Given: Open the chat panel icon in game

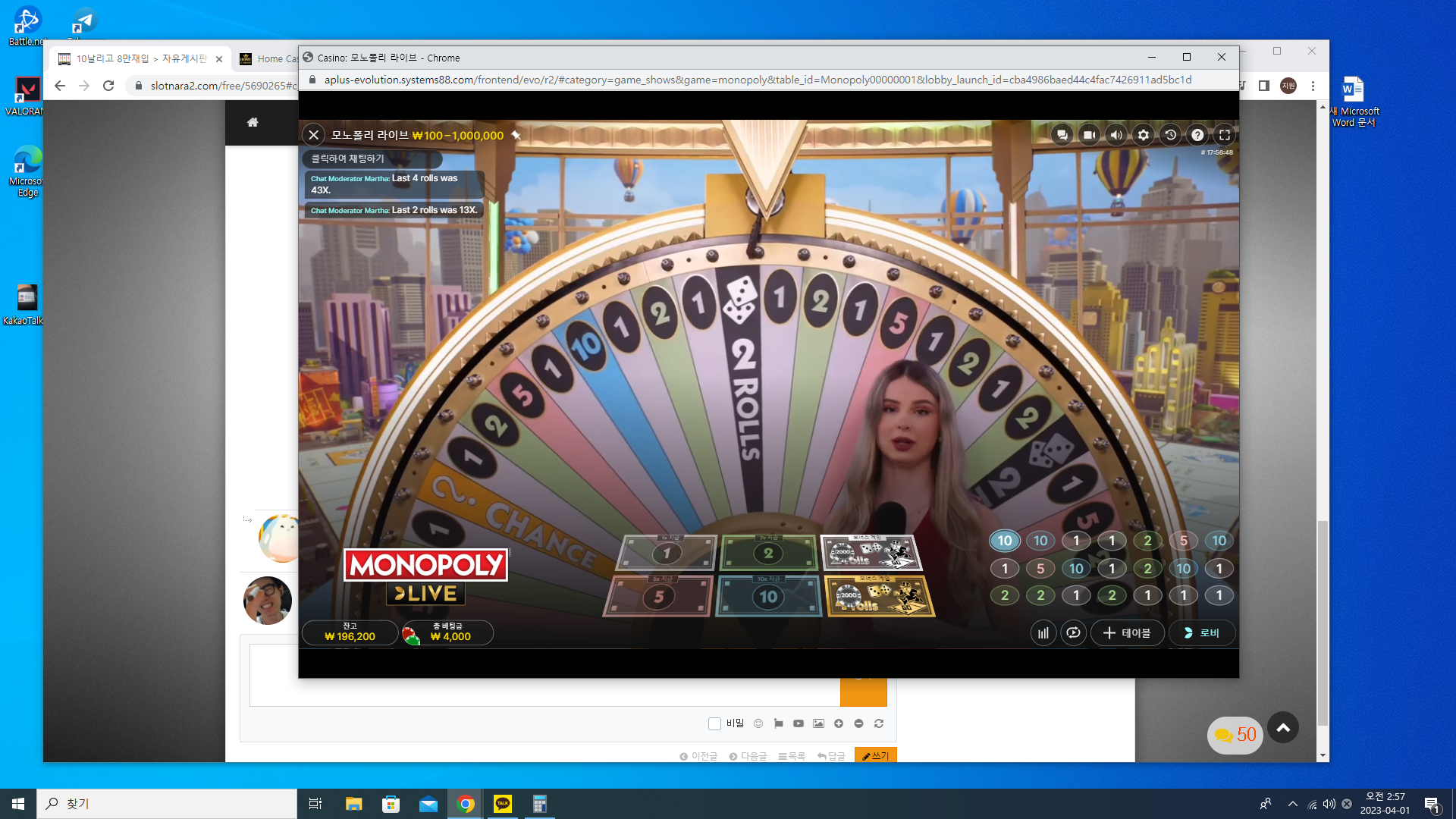Looking at the screenshot, I should (1062, 135).
